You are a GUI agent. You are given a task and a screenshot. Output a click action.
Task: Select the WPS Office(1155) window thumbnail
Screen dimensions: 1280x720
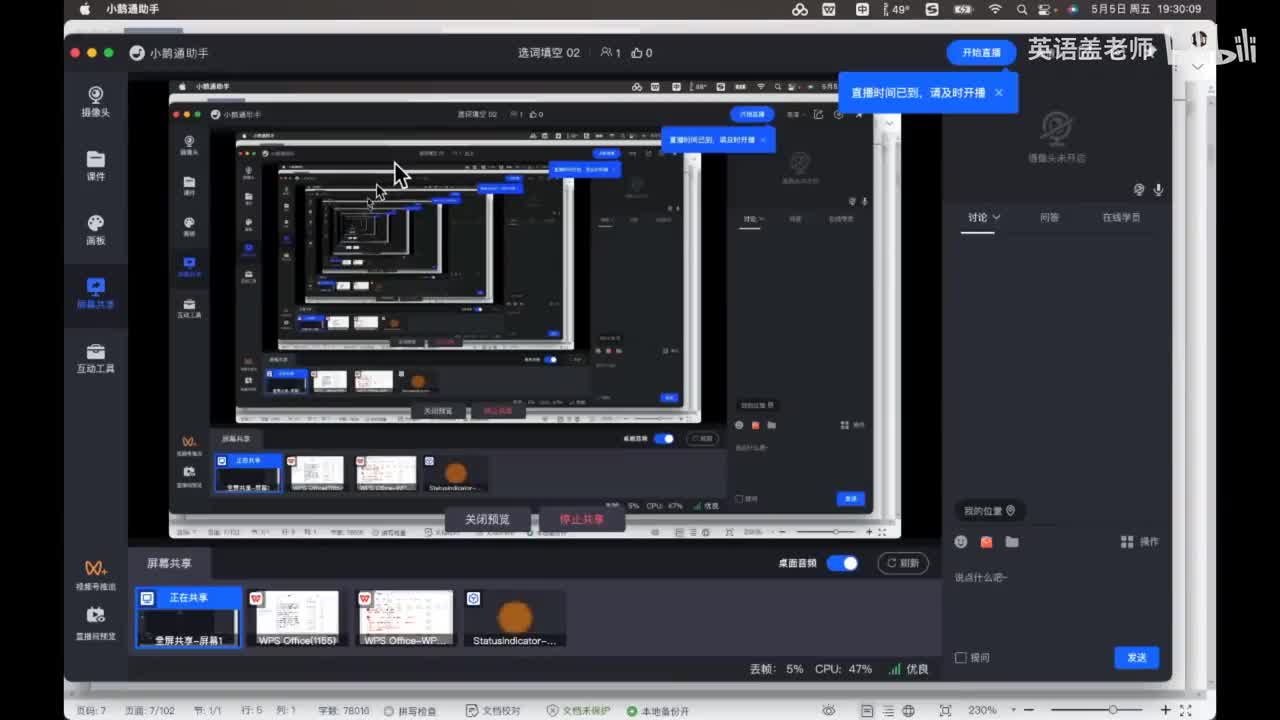[x=297, y=617]
